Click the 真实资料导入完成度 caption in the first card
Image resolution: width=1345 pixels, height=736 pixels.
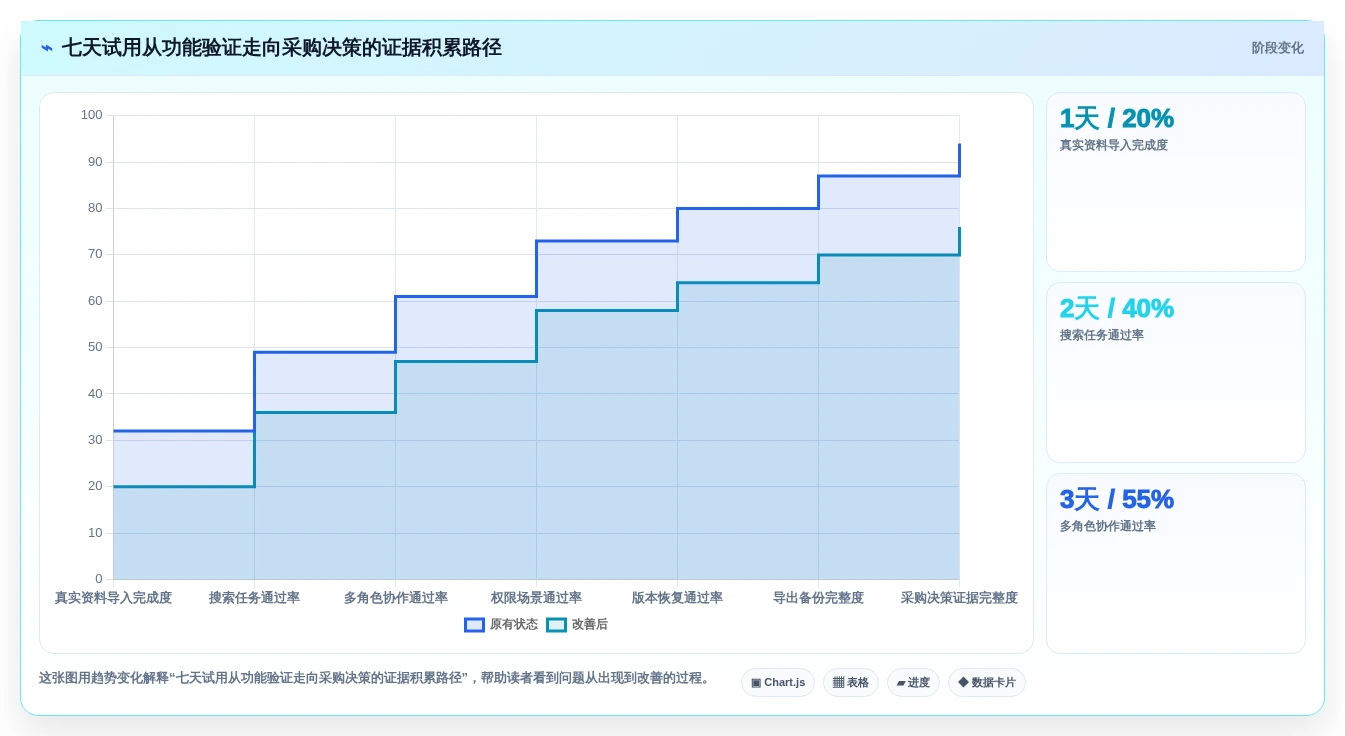click(x=1113, y=145)
